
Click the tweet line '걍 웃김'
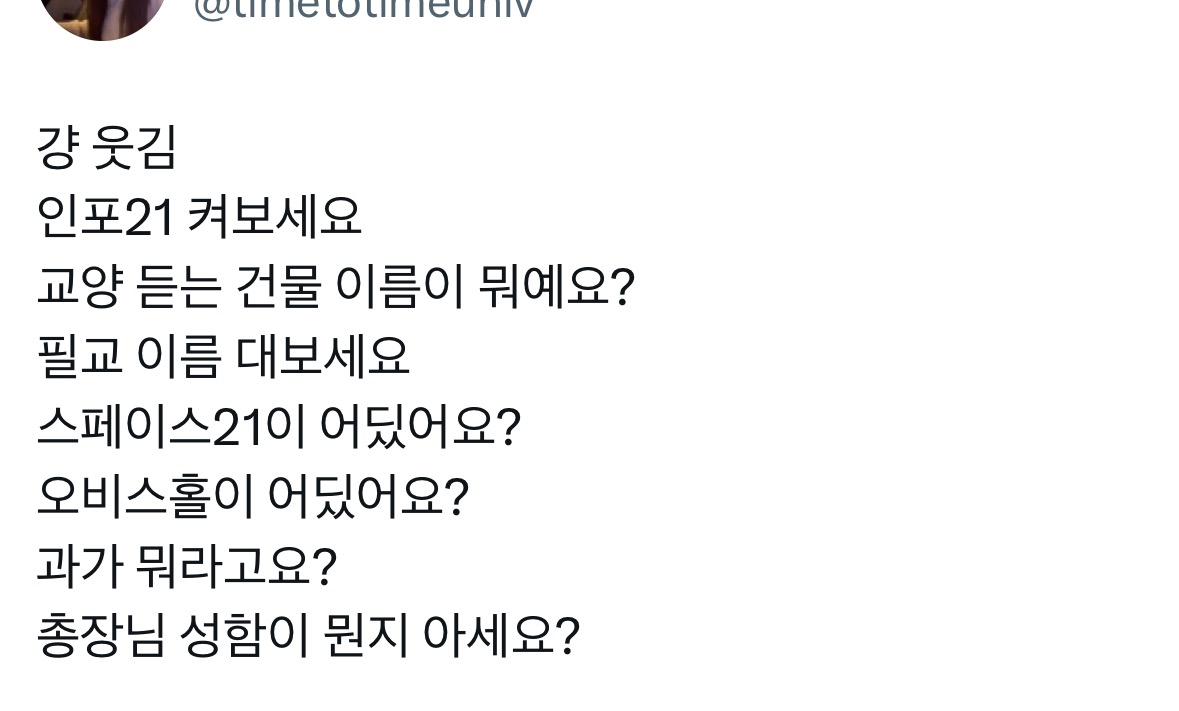(106, 147)
